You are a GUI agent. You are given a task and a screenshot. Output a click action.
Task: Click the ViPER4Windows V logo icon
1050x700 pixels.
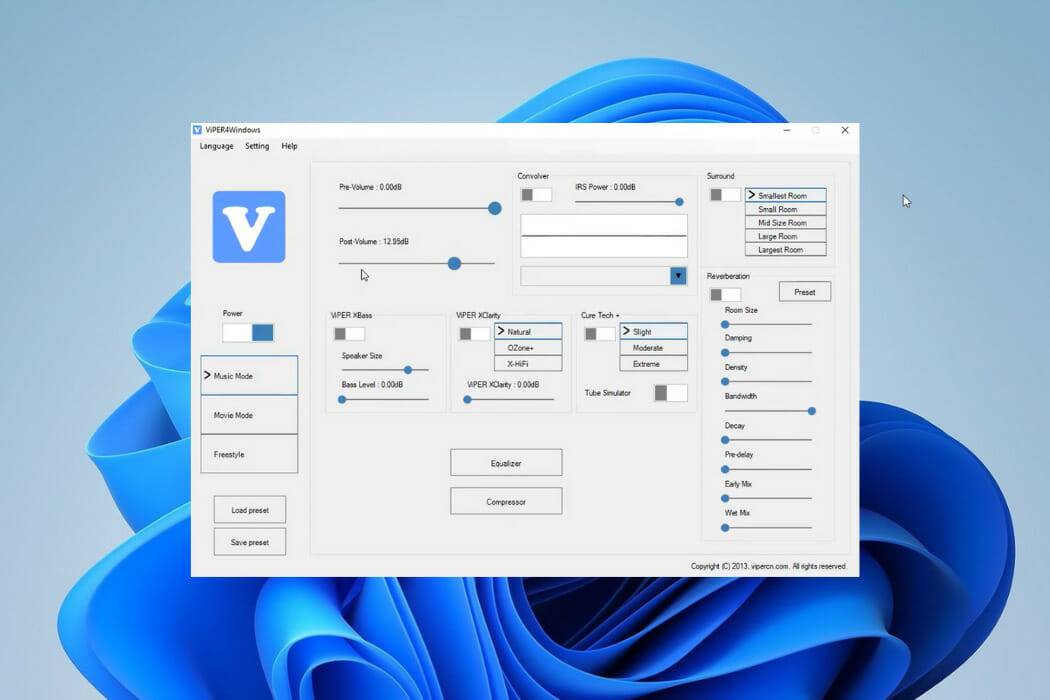(247, 227)
